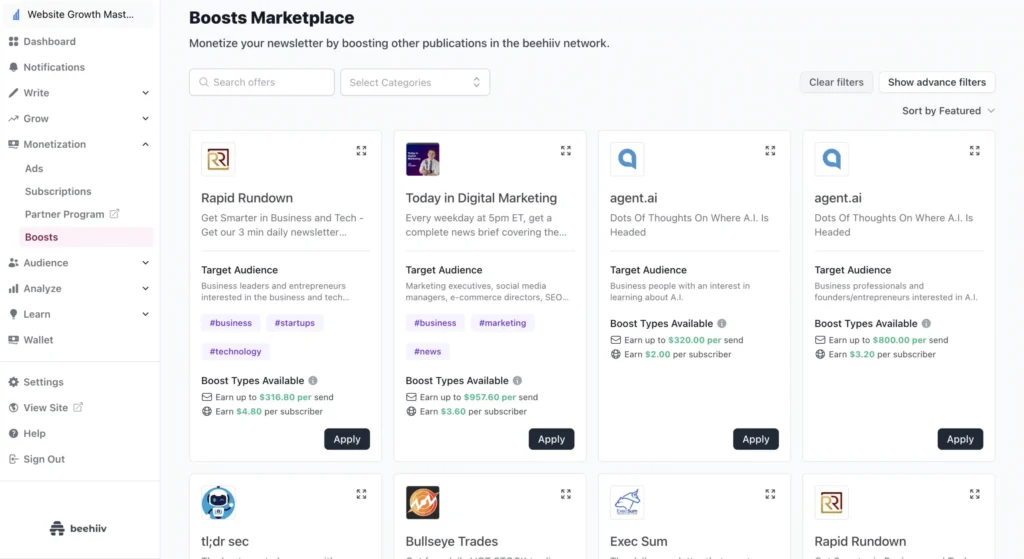Click the Notifications bell icon
Viewport: 1024px width, 559px height.
(x=13, y=67)
